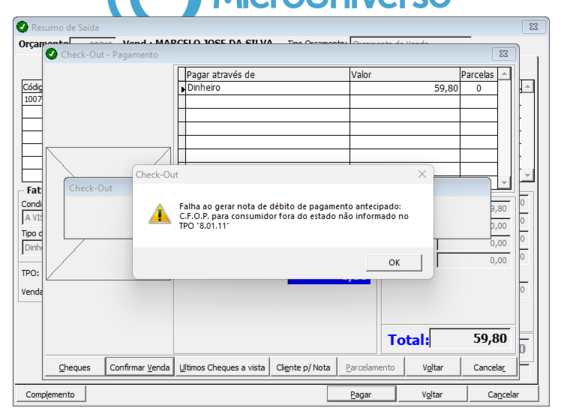
Task: Click the Parcelamento button
Action: 370,367
